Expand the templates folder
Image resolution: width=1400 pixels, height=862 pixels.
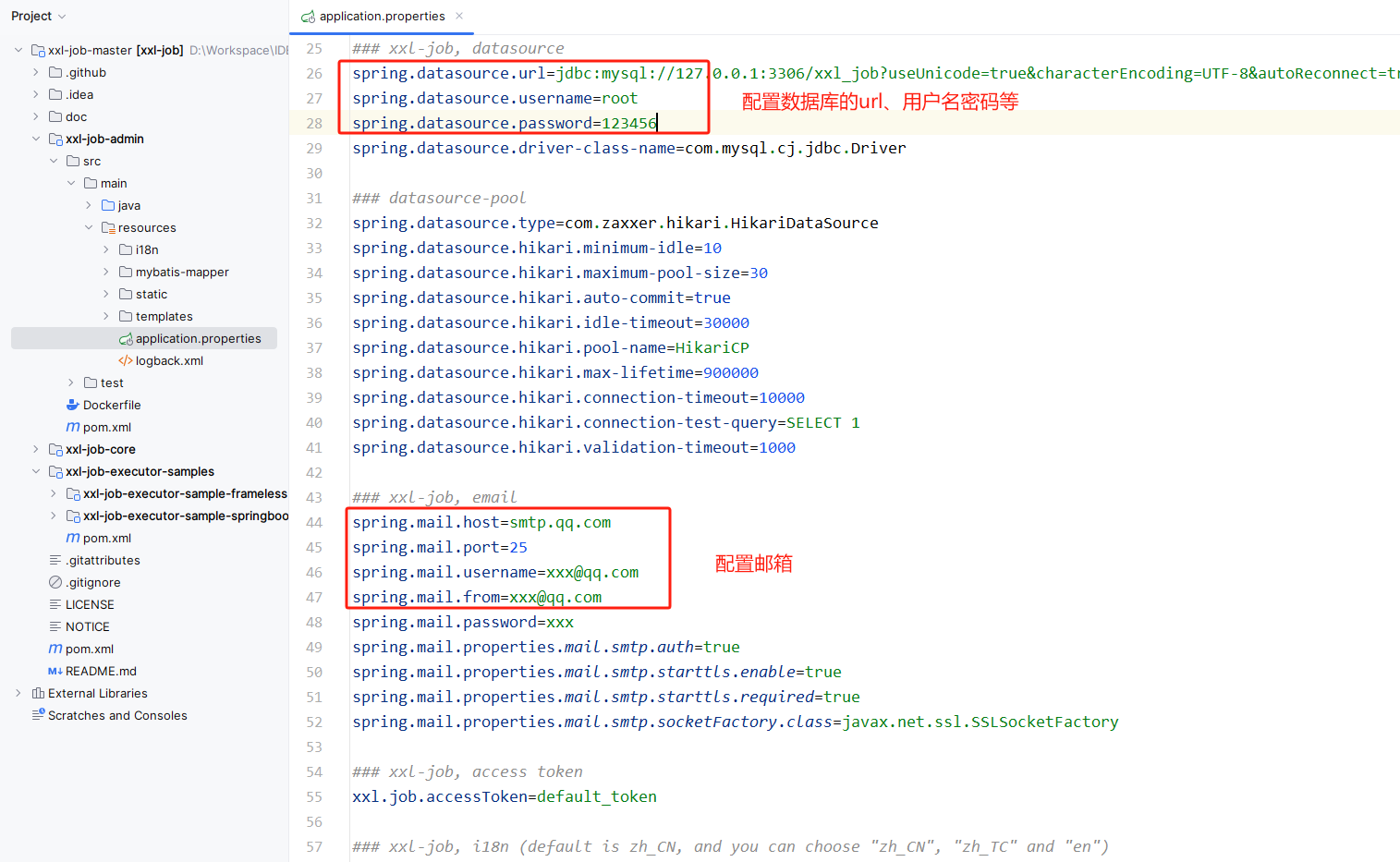pyautogui.click(x=106, y=316)
